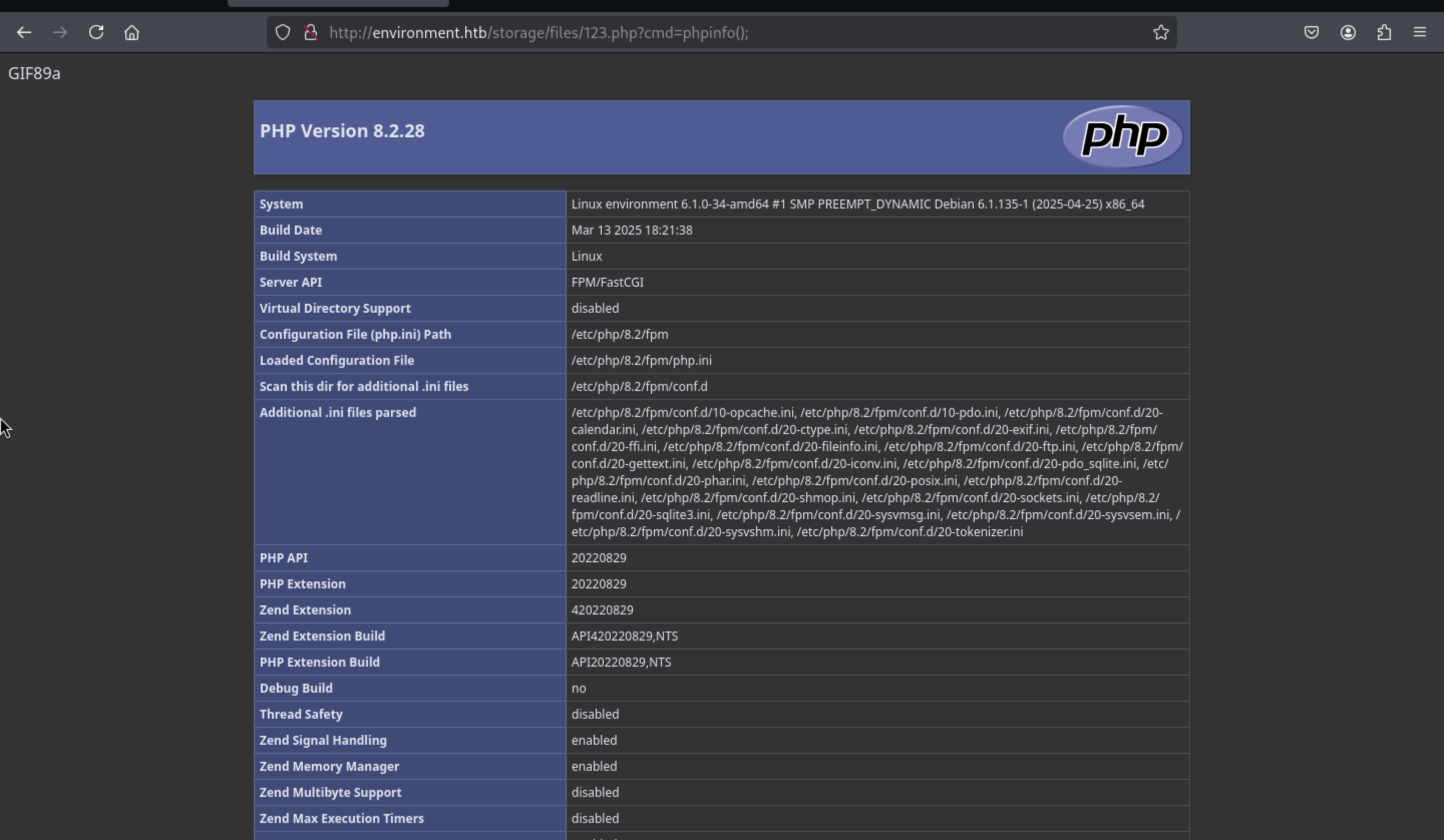
Task: Open the Firefox account icon
Action: coord(1348,33)
